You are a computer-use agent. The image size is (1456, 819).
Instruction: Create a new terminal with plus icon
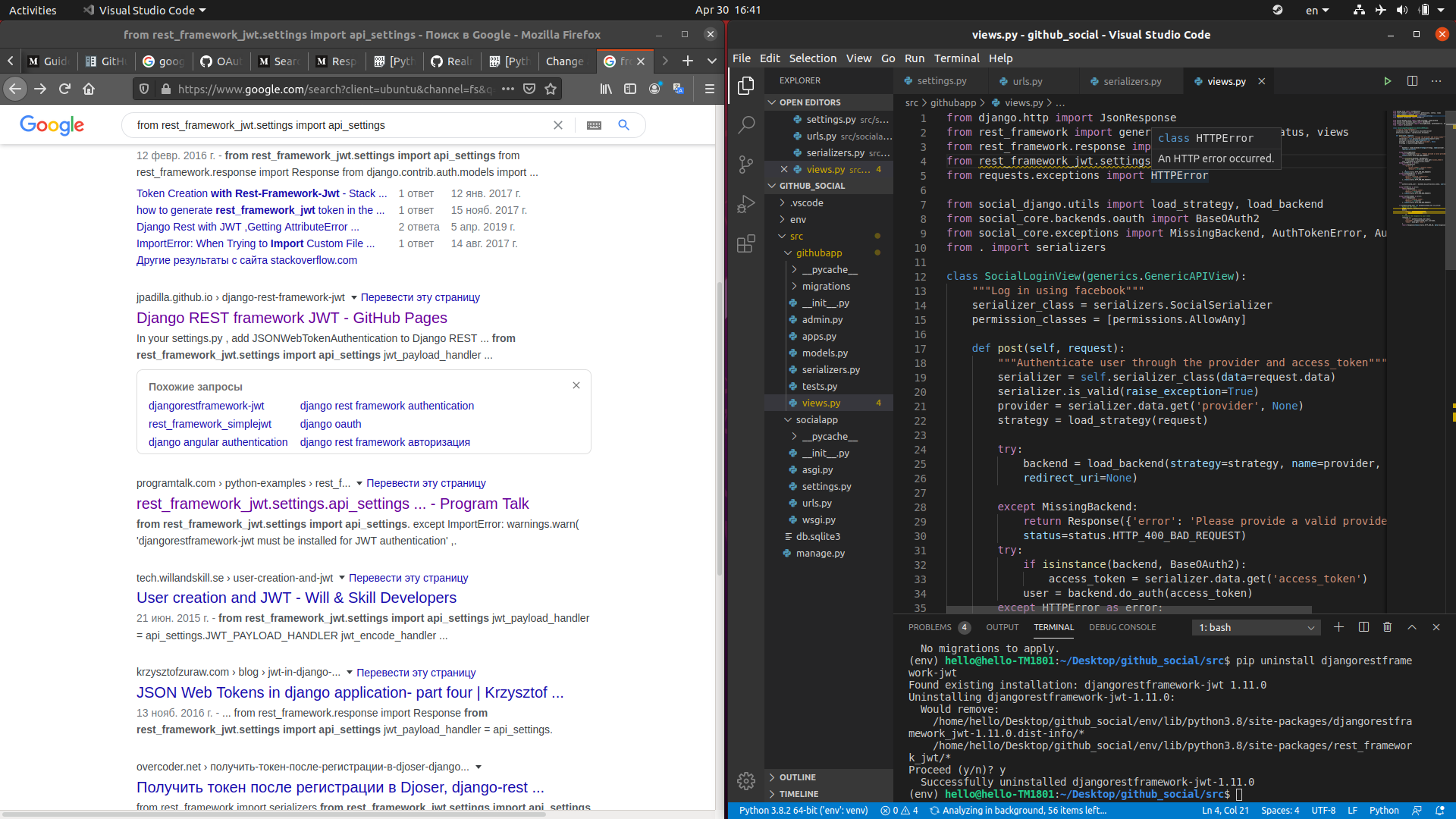pos(1338,627)
